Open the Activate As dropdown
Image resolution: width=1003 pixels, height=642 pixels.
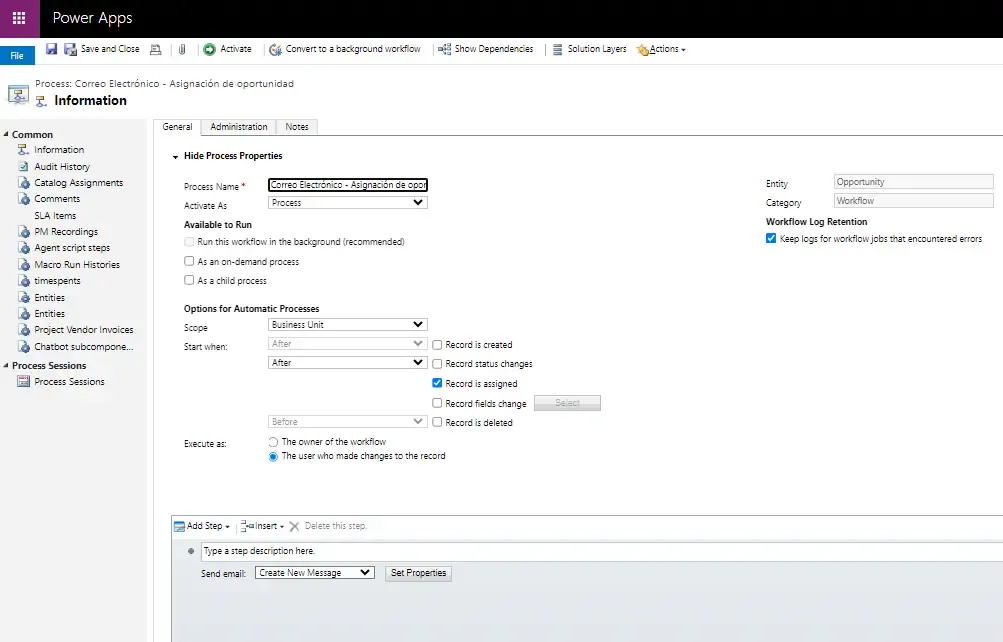pos(348,203)
